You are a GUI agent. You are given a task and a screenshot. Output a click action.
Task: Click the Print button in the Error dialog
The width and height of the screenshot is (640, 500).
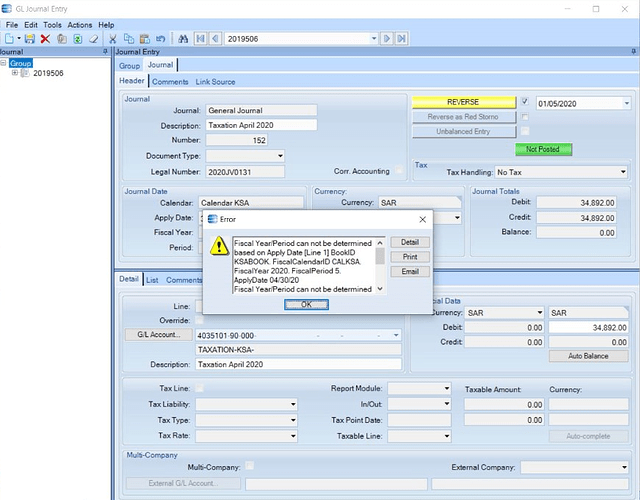[410, 257]
